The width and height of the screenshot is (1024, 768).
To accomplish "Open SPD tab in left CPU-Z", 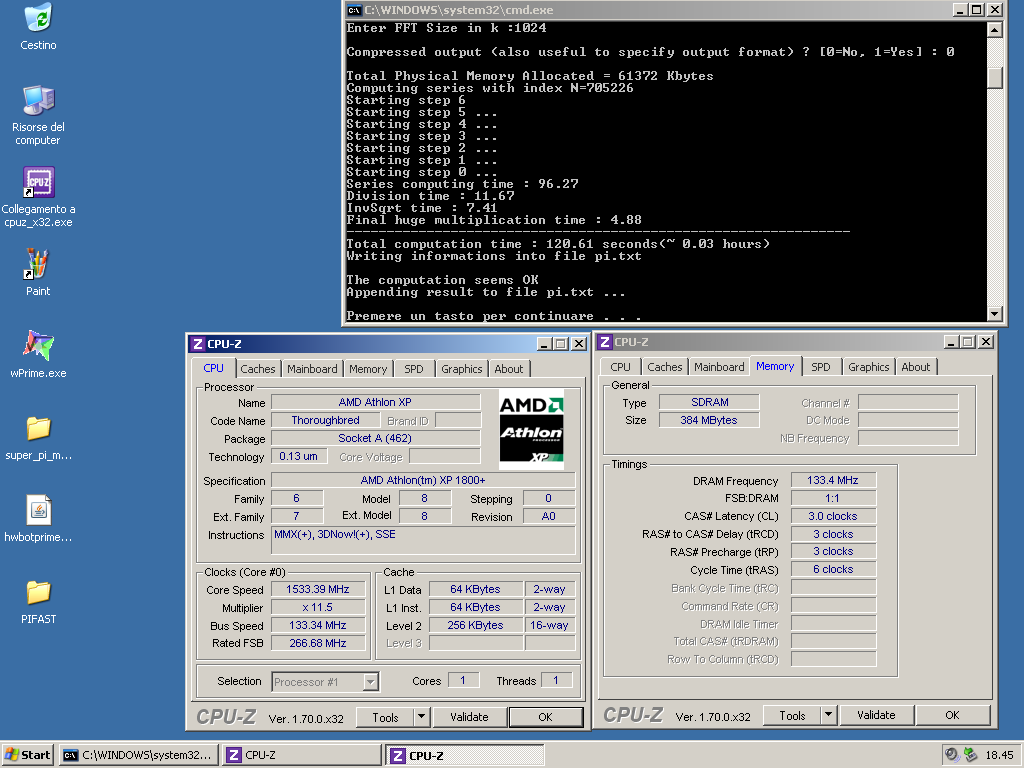I will point(413,369).
